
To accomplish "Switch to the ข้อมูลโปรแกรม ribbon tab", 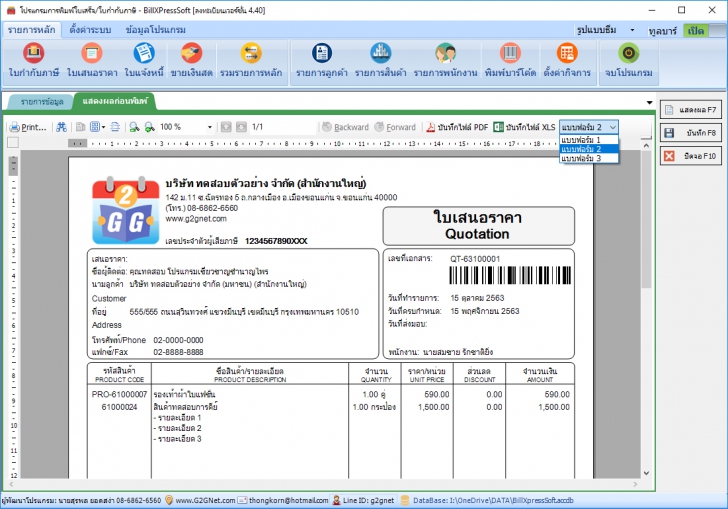I will tap(156, 30).
